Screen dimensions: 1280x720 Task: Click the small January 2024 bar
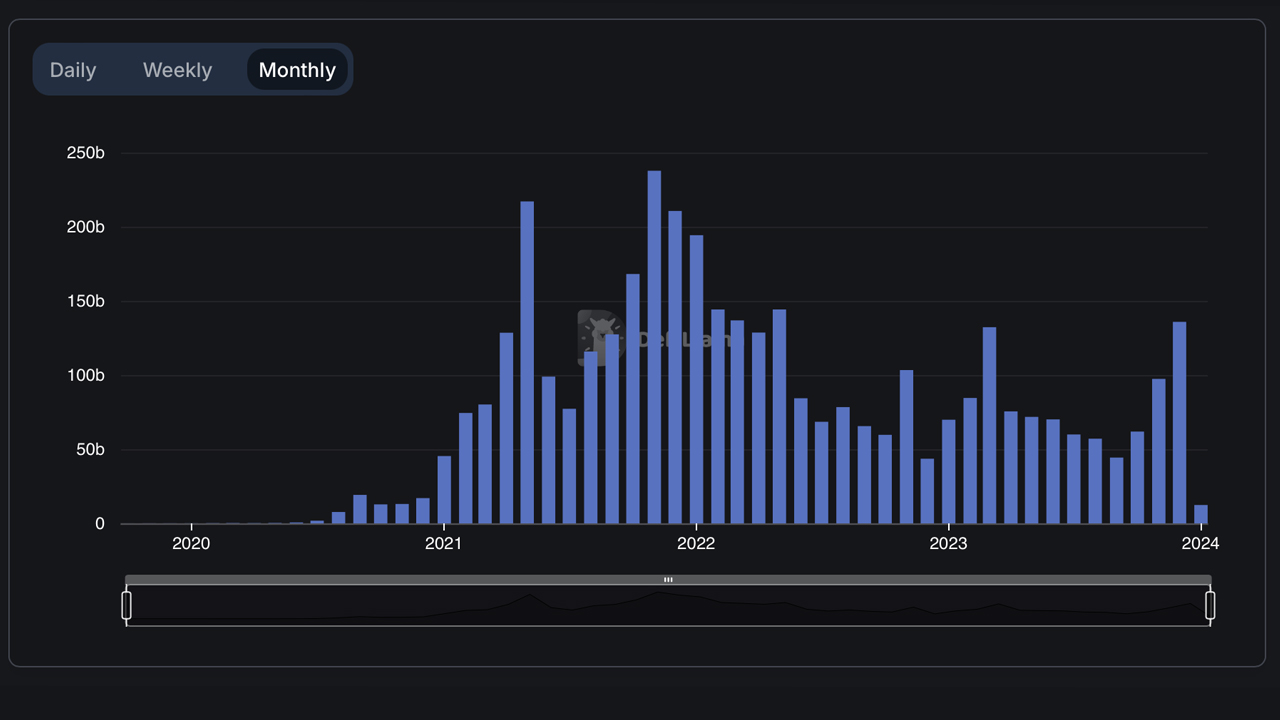[1201, 514]
